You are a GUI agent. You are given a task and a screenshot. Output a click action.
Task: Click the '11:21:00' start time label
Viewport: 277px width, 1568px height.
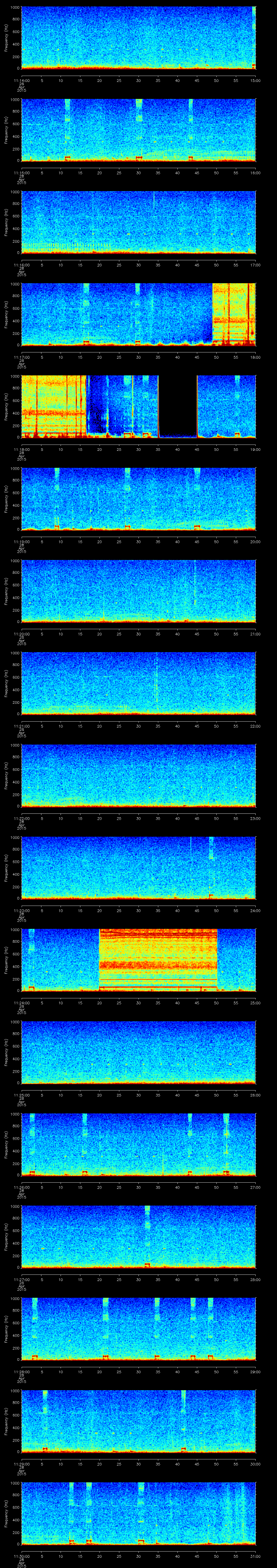pyautogui.click(x=21, y=726)
